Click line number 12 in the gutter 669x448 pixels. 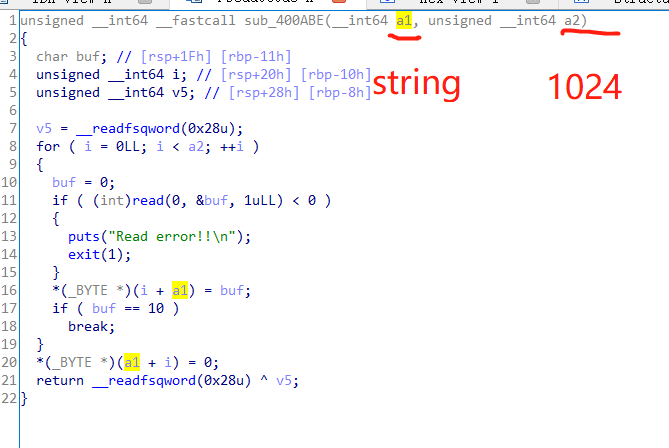tap(9, 218)
